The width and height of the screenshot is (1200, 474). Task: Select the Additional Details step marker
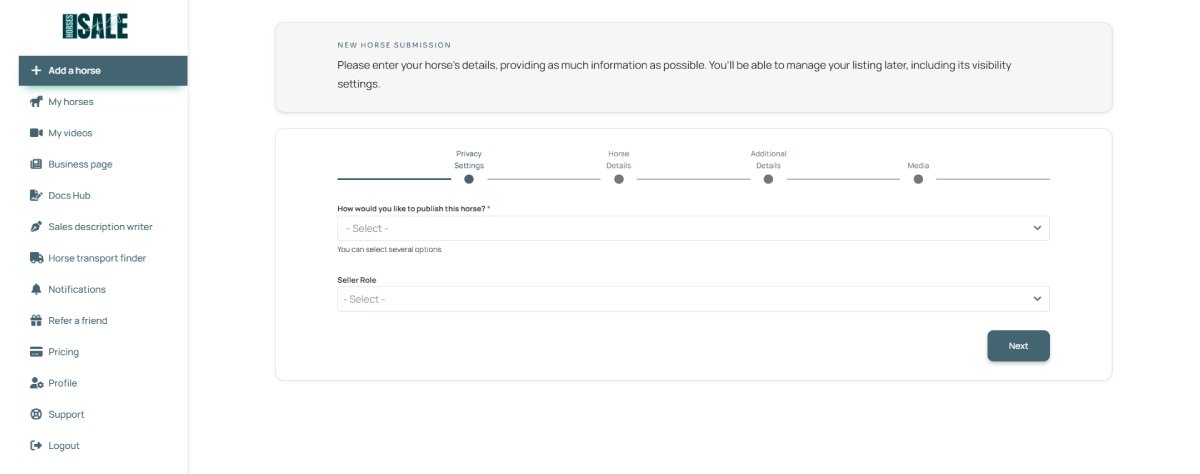(768, 179)
